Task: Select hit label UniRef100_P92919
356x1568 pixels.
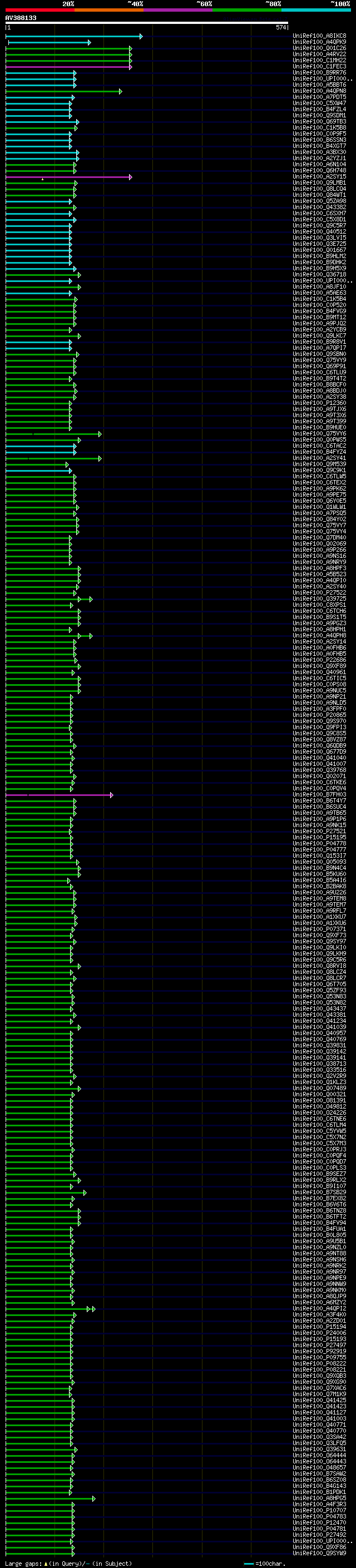Action: coord(319,1351)
